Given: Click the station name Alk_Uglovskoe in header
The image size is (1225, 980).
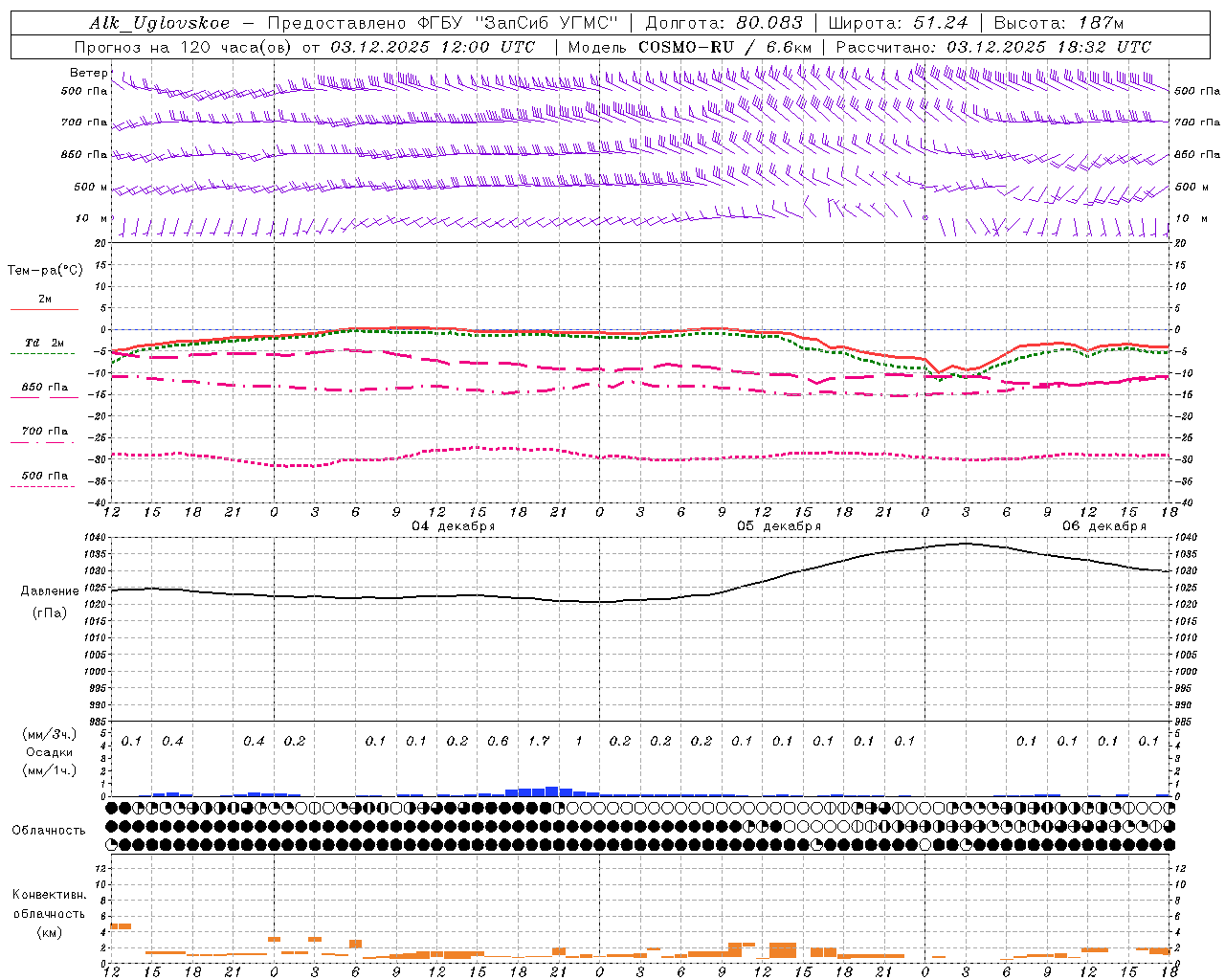Looking at the screenshot, I should pos(160,23).
